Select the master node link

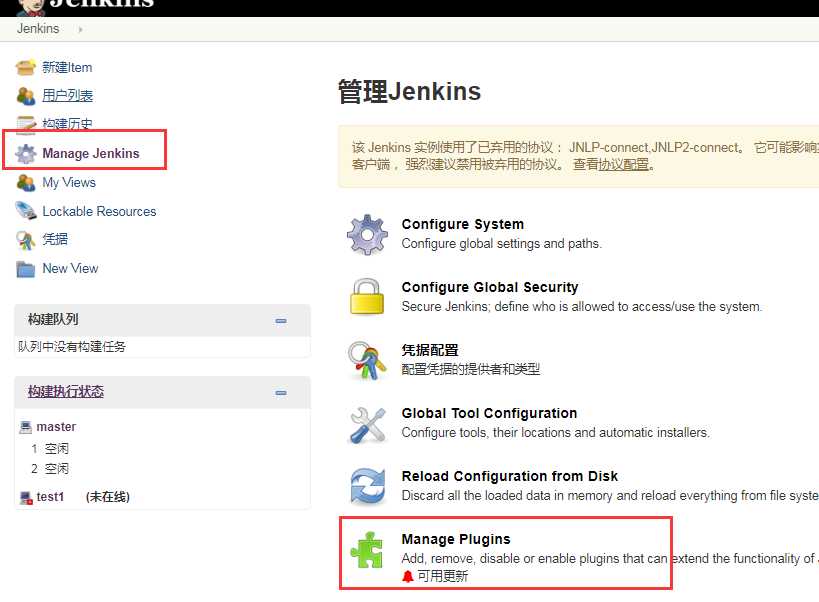(56, 427)
